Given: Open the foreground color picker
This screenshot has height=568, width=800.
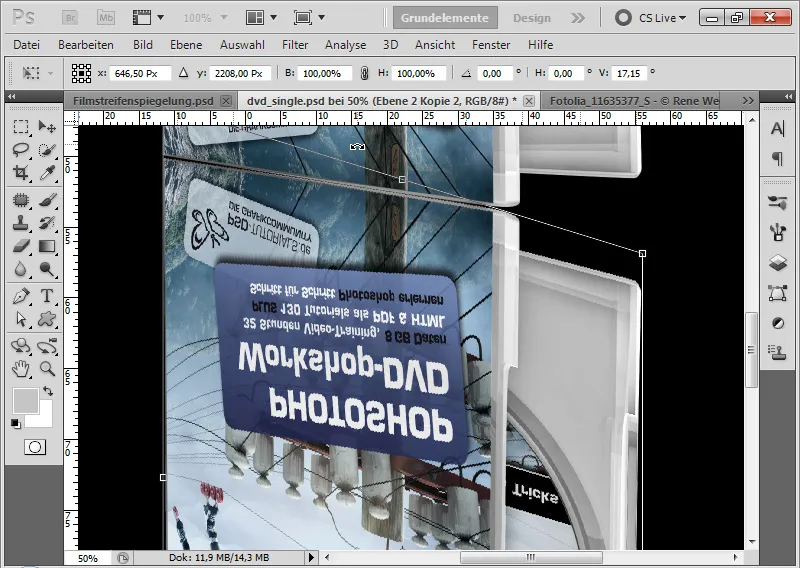Looking at the screenshot, I should tap(25, 401).
